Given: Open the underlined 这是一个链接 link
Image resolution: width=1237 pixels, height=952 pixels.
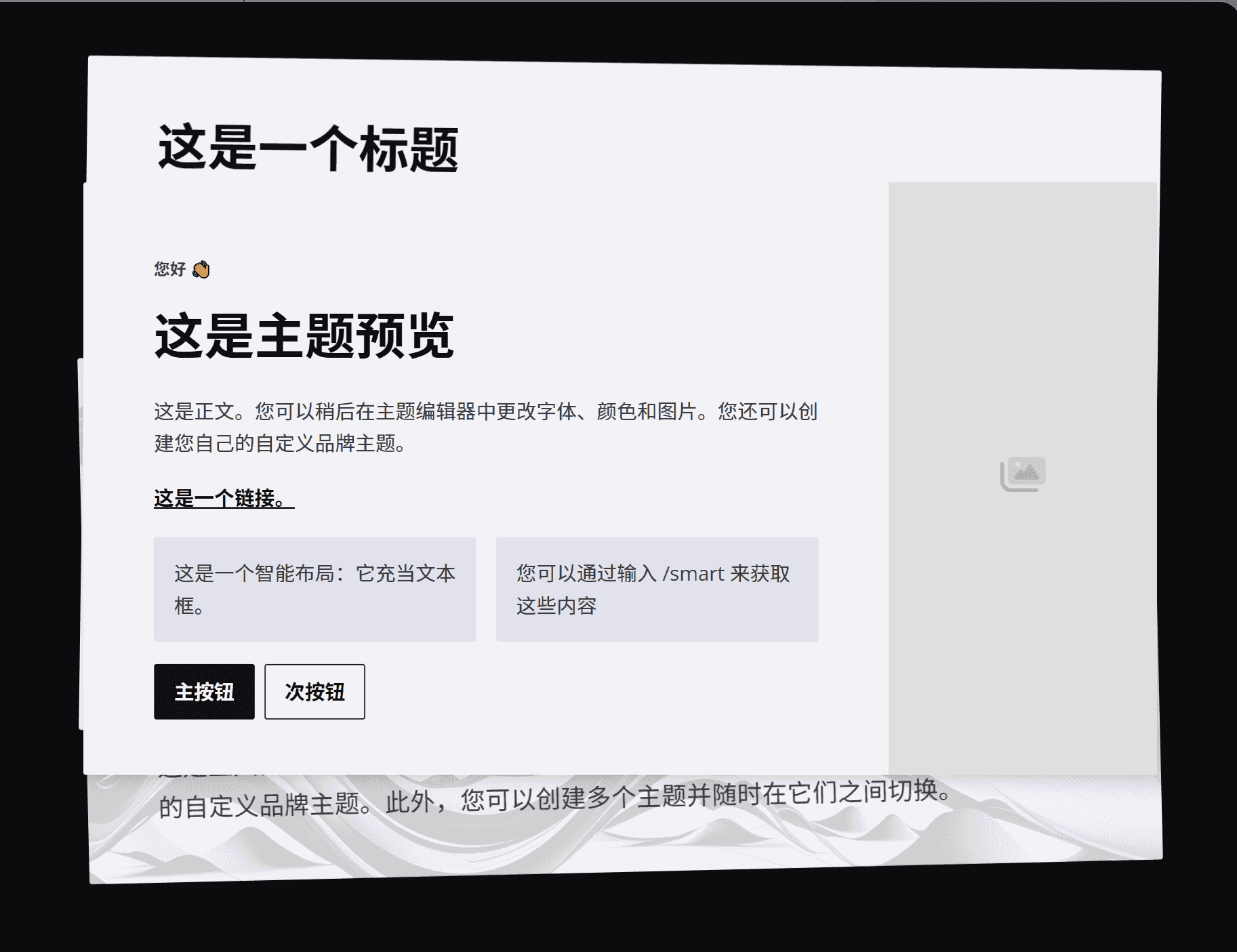Looking at the screenshot, I should 224,499.
